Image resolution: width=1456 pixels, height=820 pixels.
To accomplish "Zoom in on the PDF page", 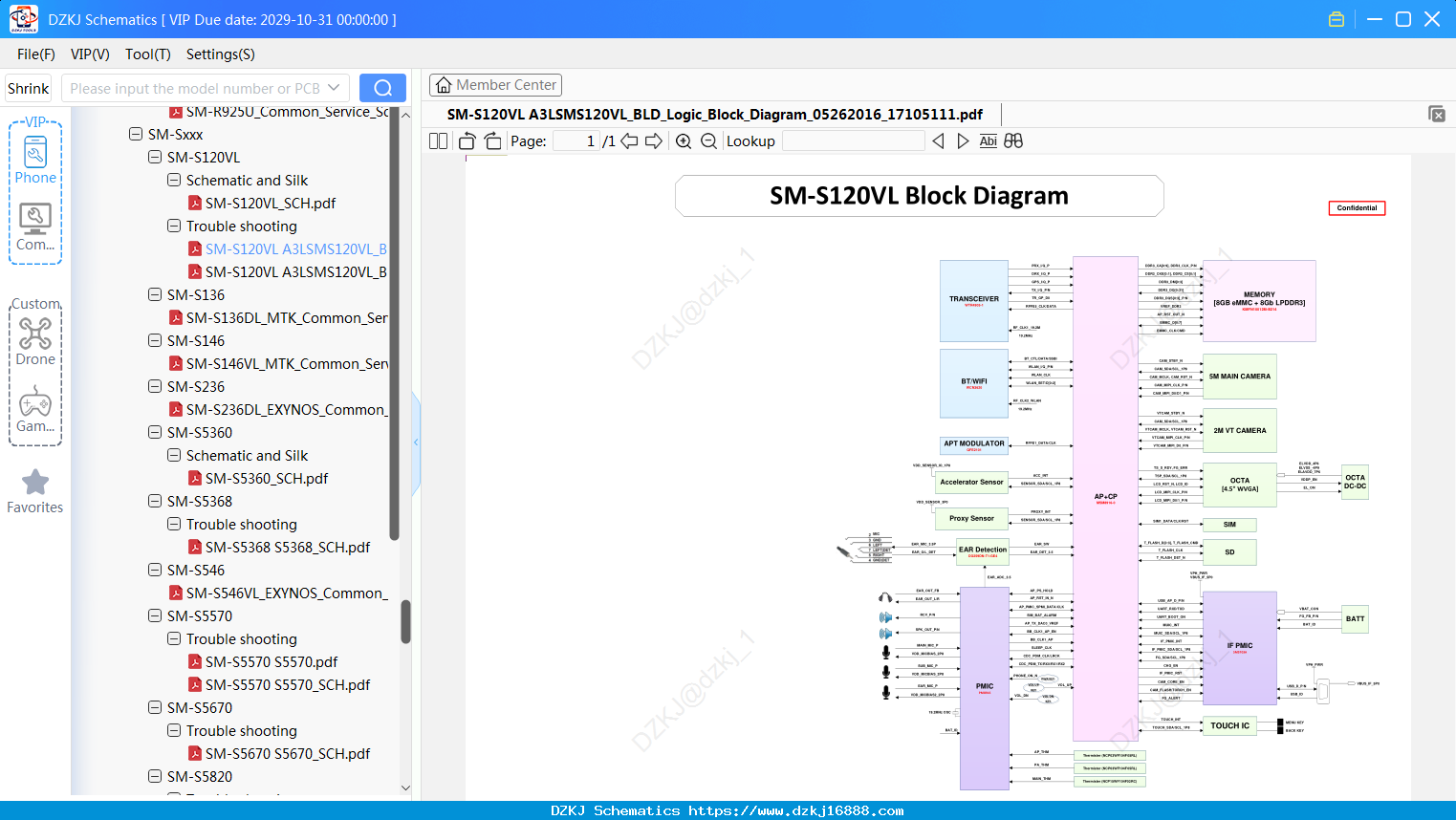I will click(684, 141).
